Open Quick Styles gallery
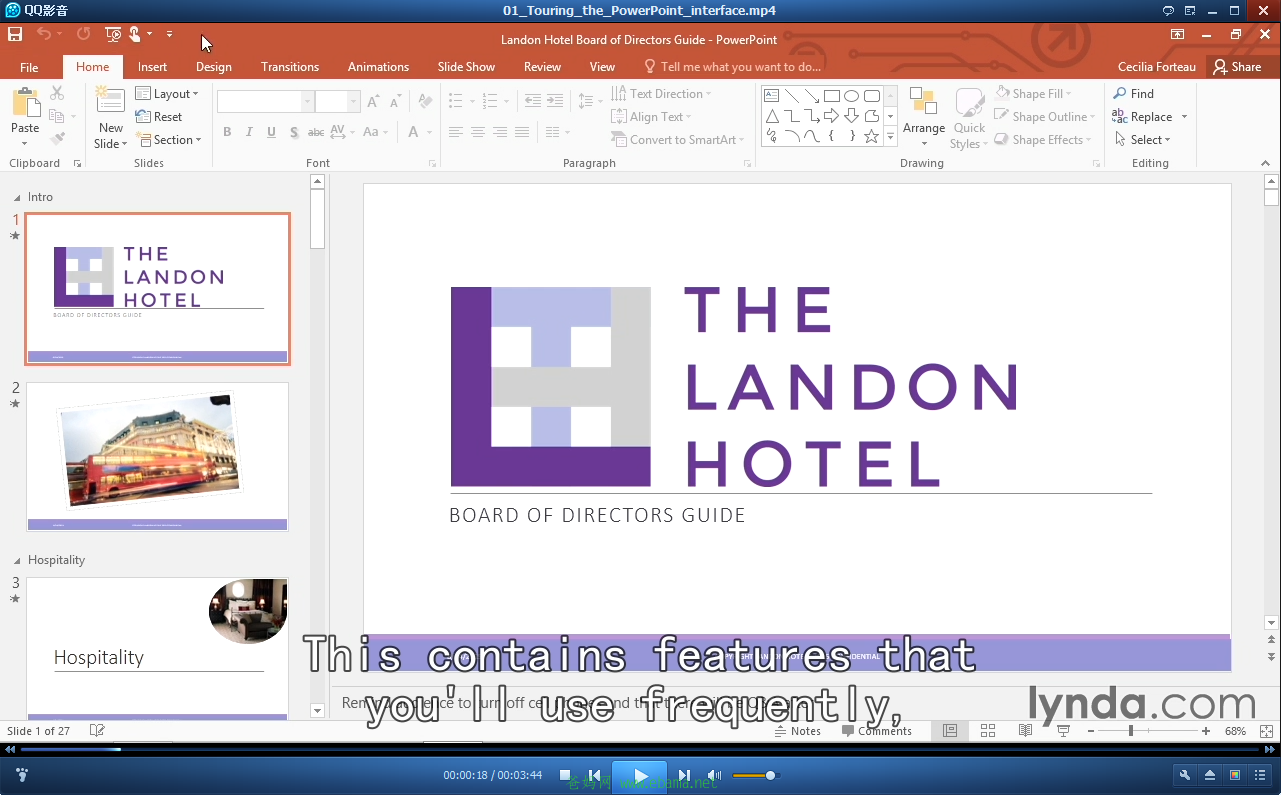The width and height of the screenshot is (1281, 795). point(969,118)
